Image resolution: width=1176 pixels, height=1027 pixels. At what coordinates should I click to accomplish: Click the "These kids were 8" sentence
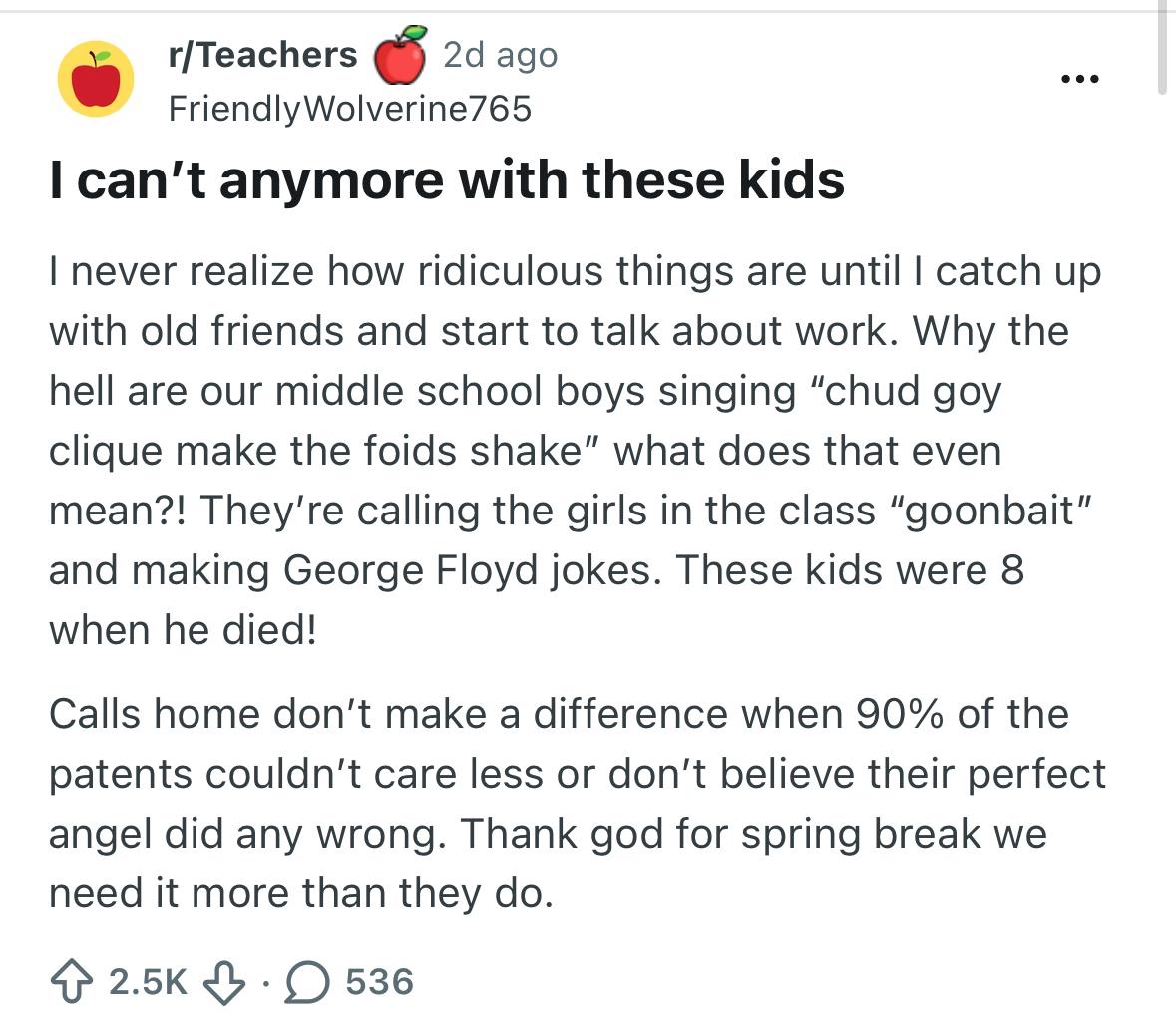851,569
